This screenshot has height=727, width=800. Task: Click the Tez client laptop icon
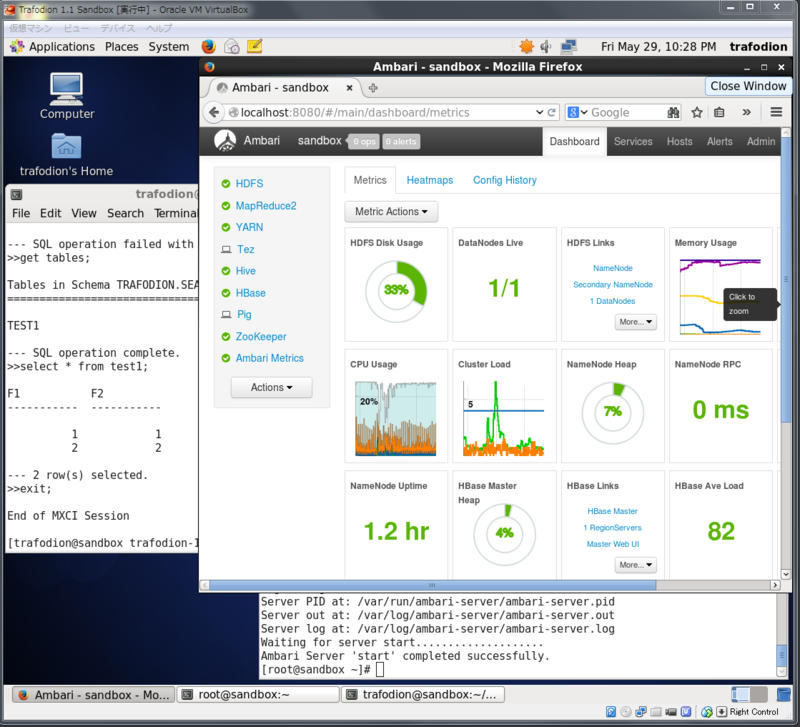(226, 249)
